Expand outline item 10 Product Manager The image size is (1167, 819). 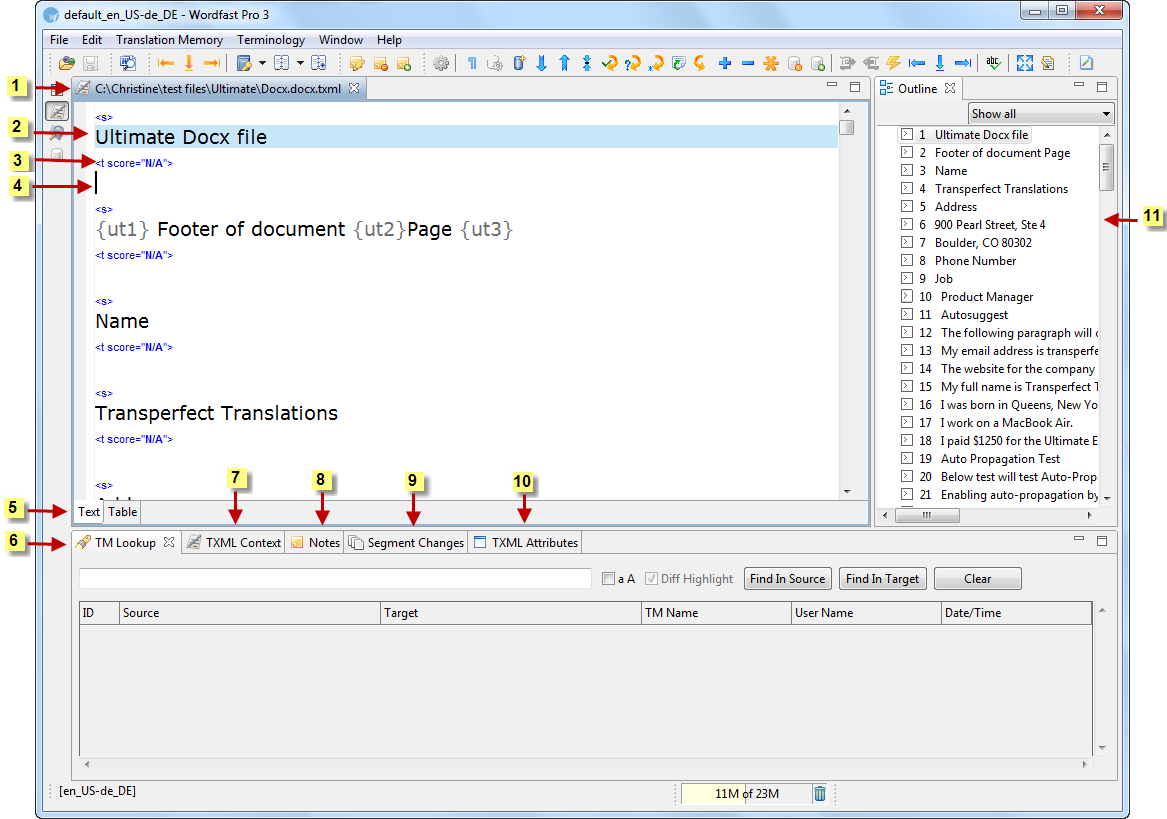click(x=907, y=296)
